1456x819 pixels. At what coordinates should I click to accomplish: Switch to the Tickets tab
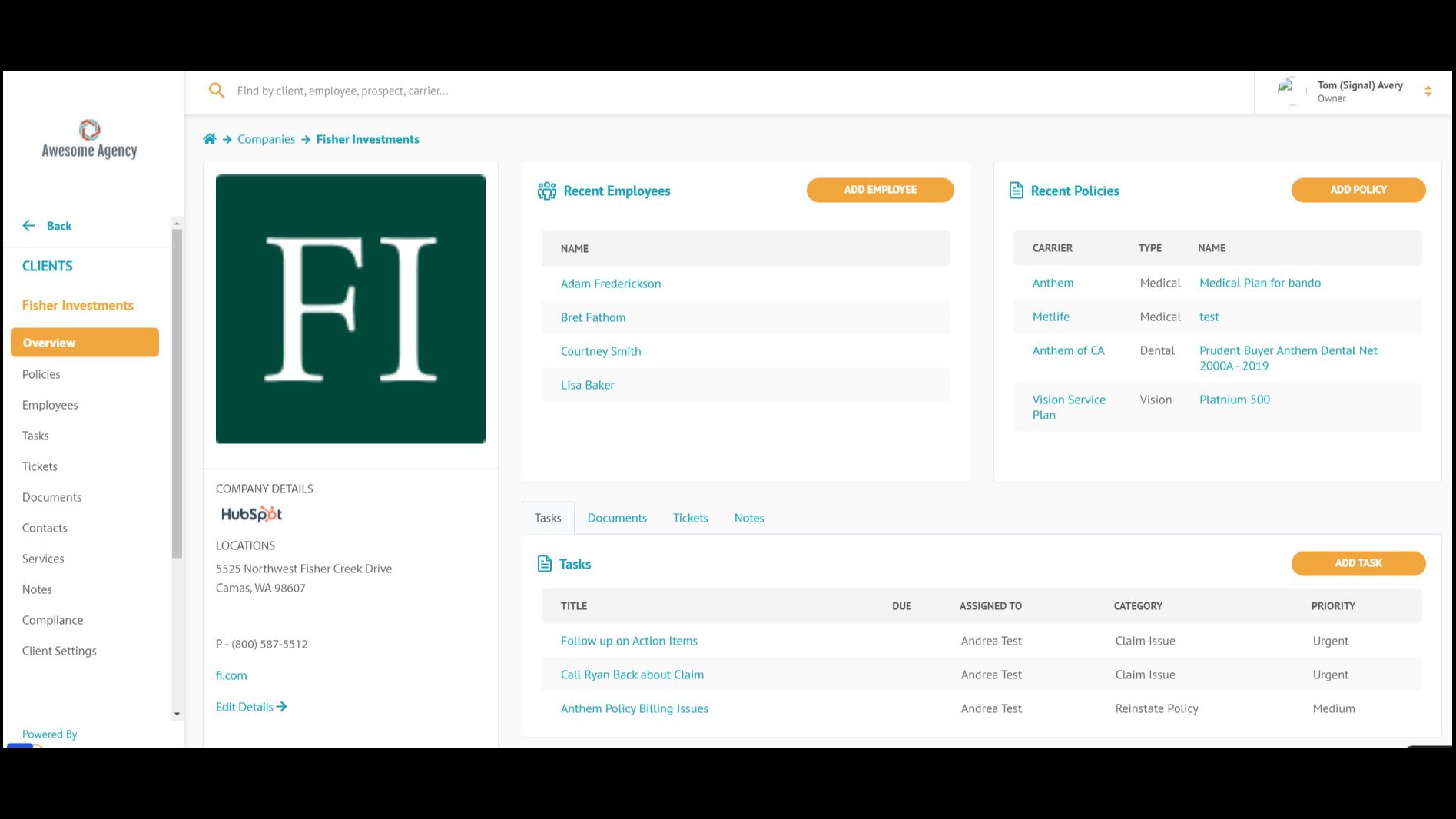[690, 518]
